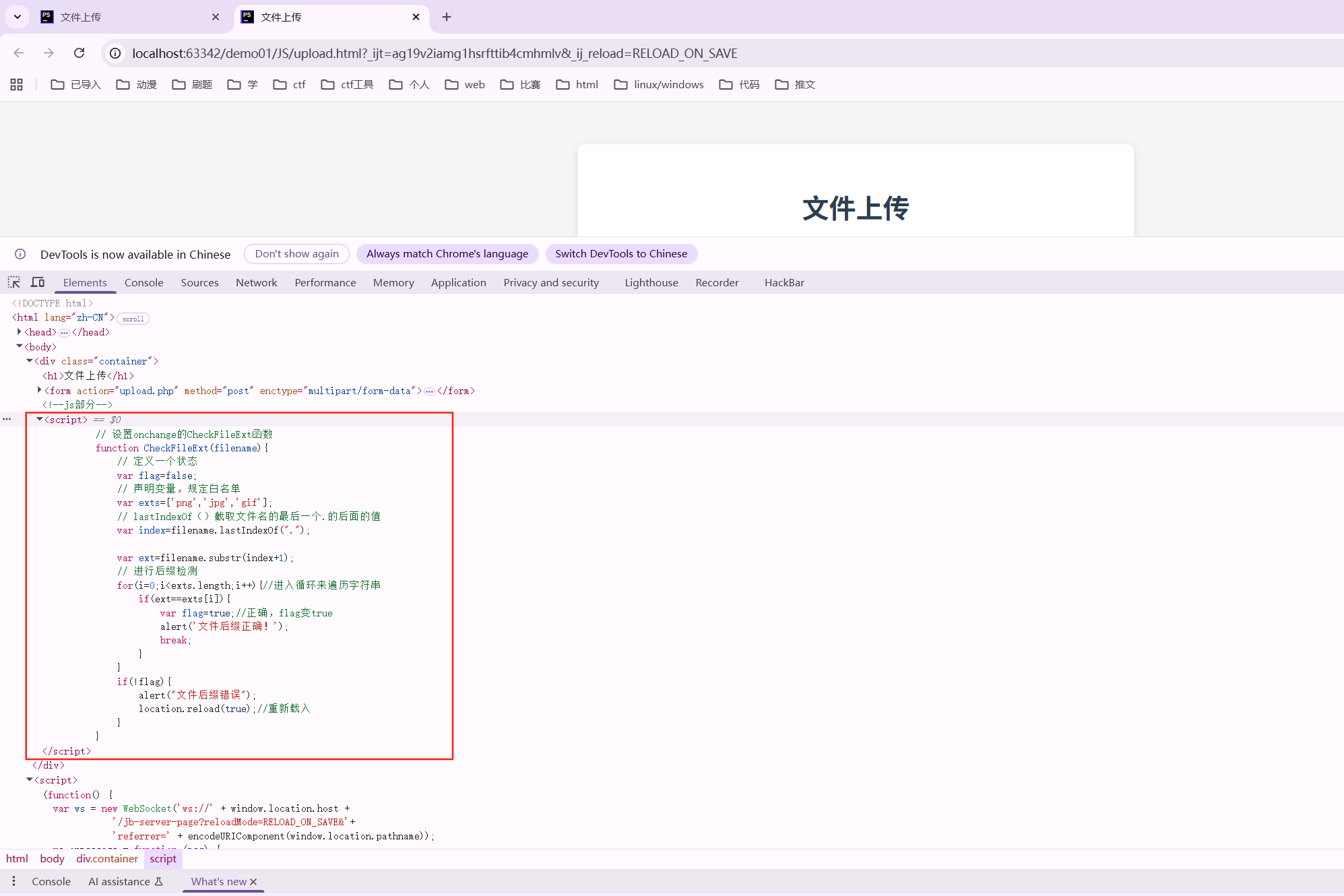Open the tab search dropdown arrow
The image size is (1344, 896).
(18, 17)
